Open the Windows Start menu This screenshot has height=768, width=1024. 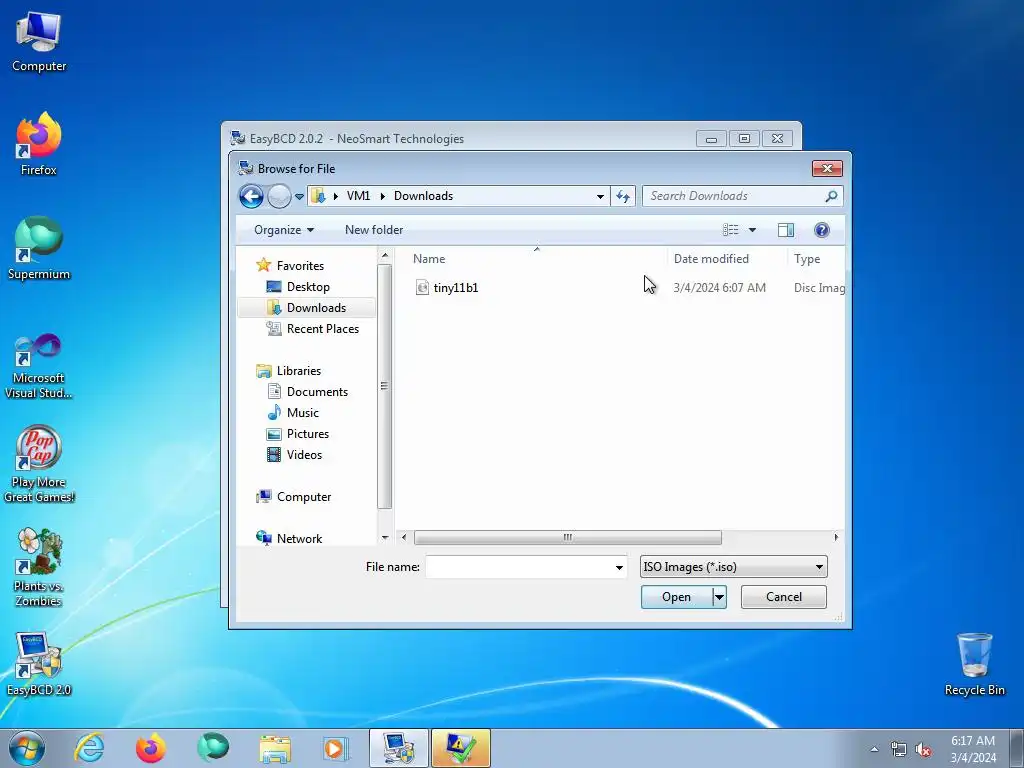coord(27,748)
